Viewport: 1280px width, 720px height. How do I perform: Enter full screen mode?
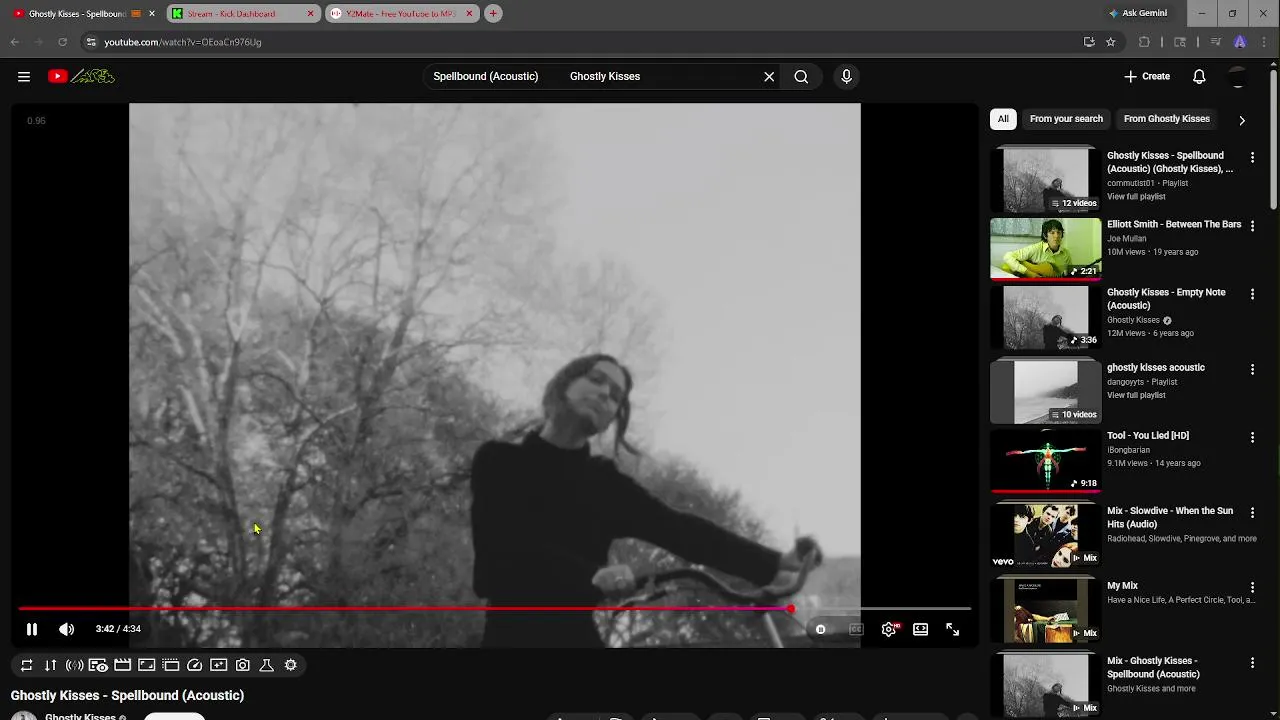tap(952, 629)
